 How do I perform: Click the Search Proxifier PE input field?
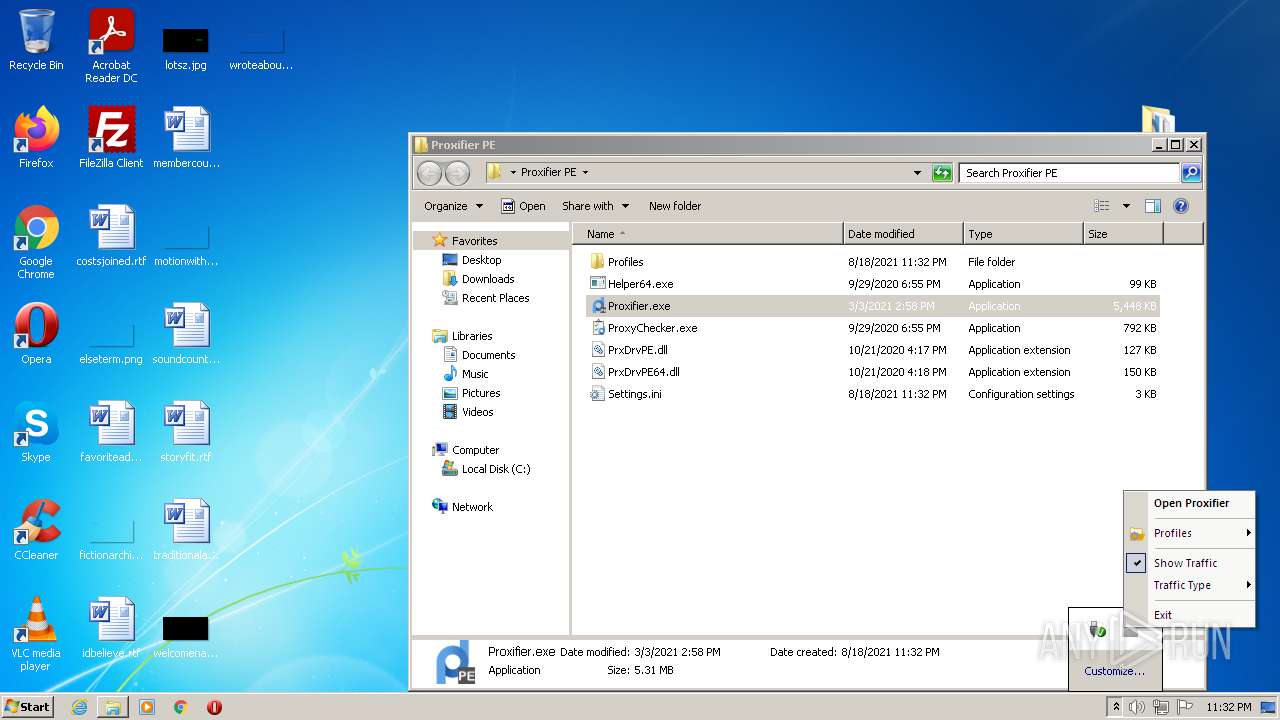point(1069,173)
